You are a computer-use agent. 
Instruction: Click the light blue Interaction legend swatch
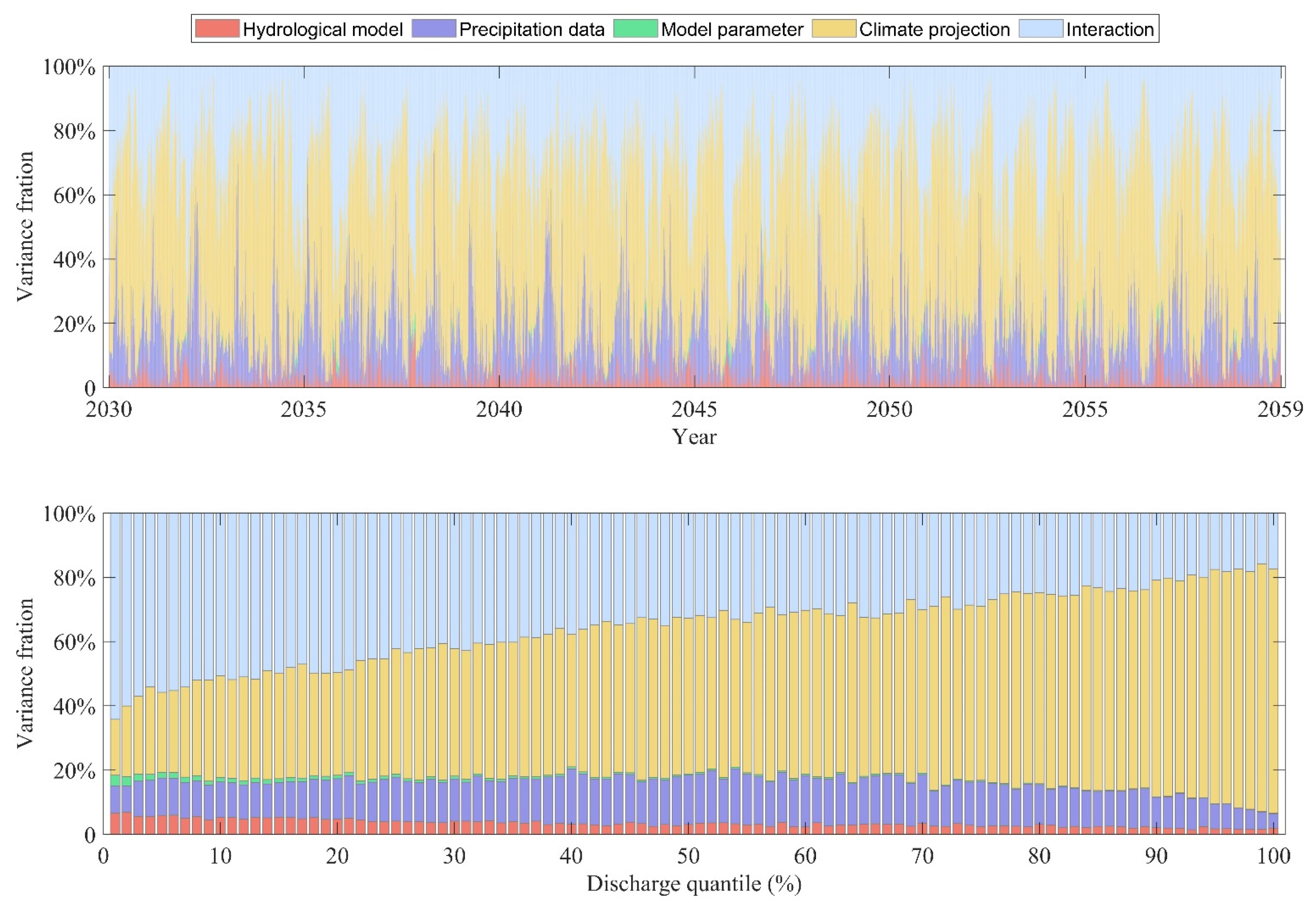pyautogui.click(x=1041, y=29)
